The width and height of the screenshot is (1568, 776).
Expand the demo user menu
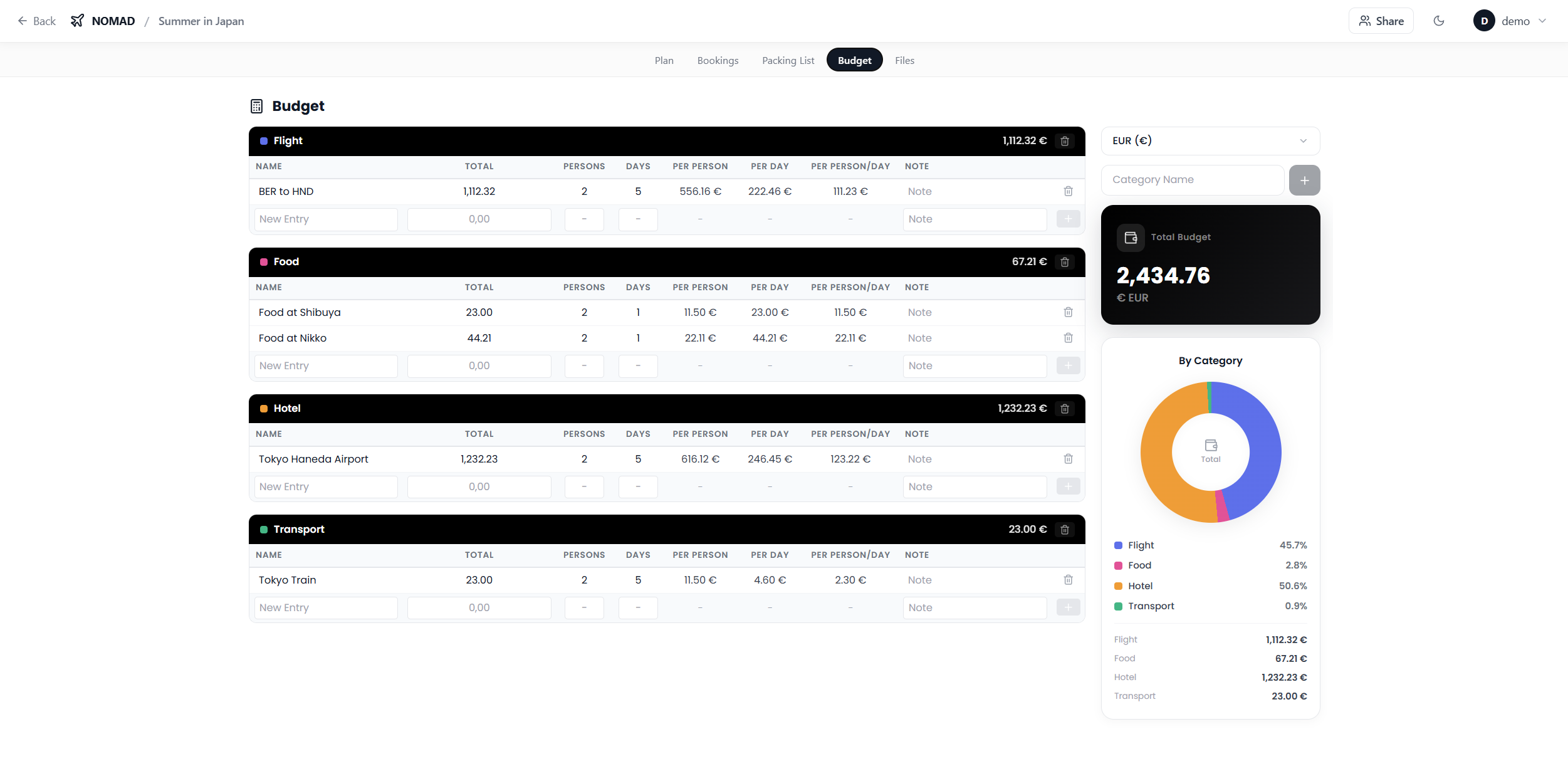[x=1515, y=21]
